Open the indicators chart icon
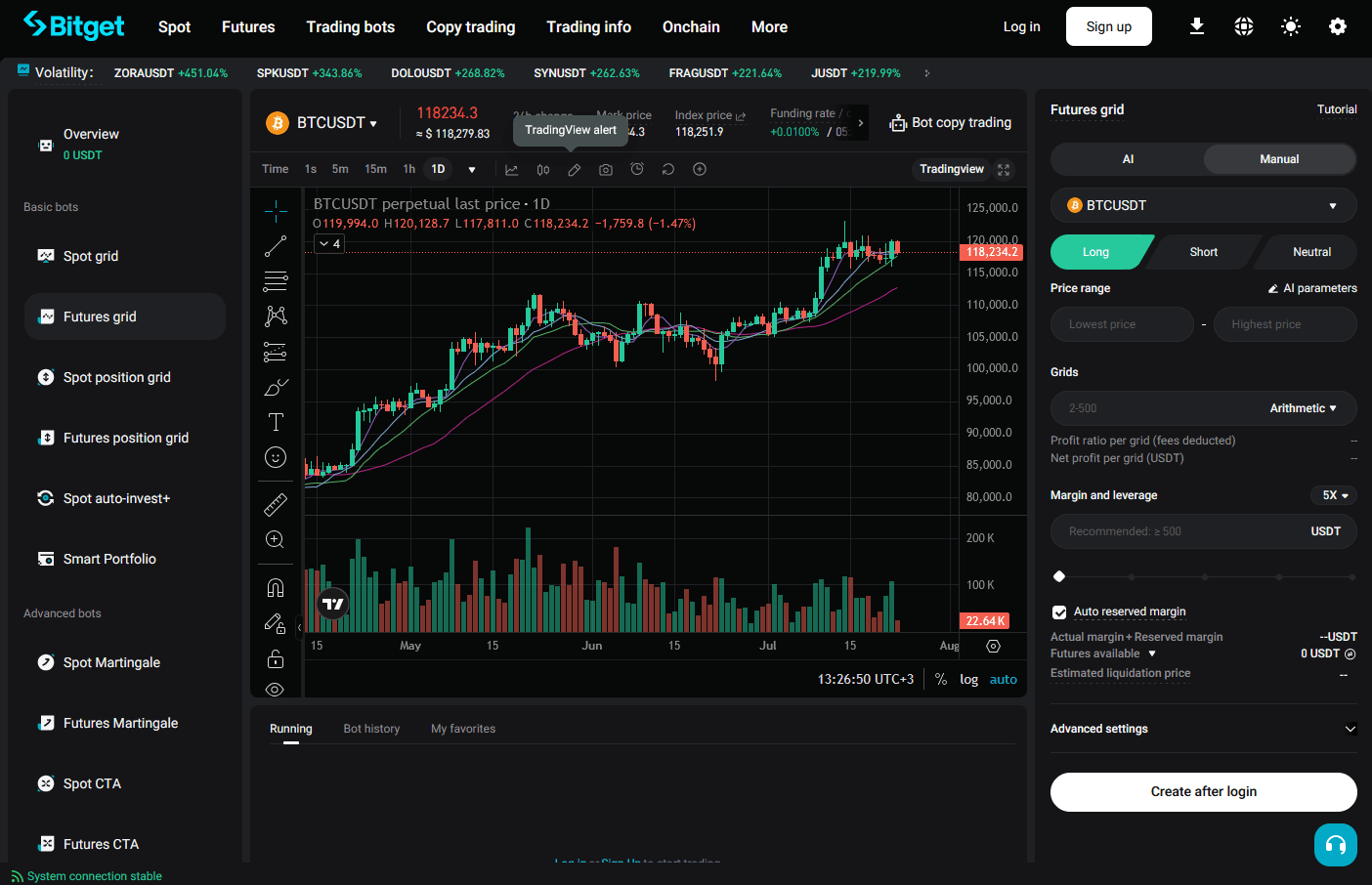 (511, 169)
